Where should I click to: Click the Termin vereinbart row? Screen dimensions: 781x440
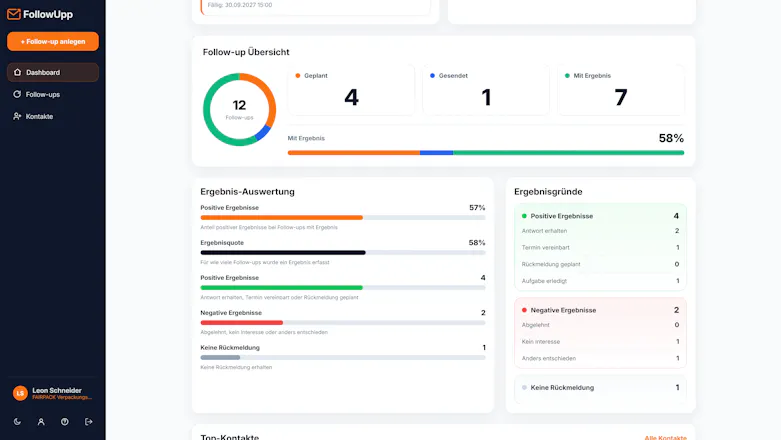[600, 247]
